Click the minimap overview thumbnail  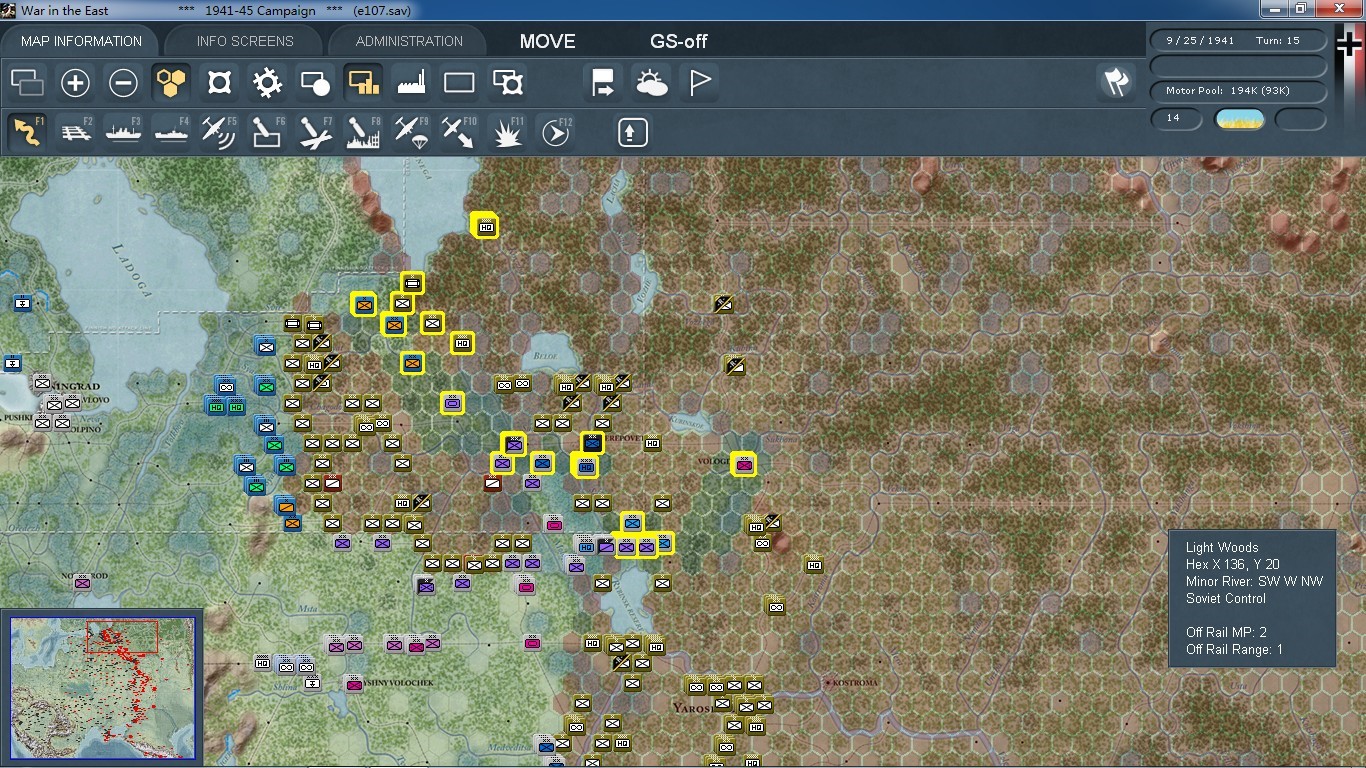point(103,689)
